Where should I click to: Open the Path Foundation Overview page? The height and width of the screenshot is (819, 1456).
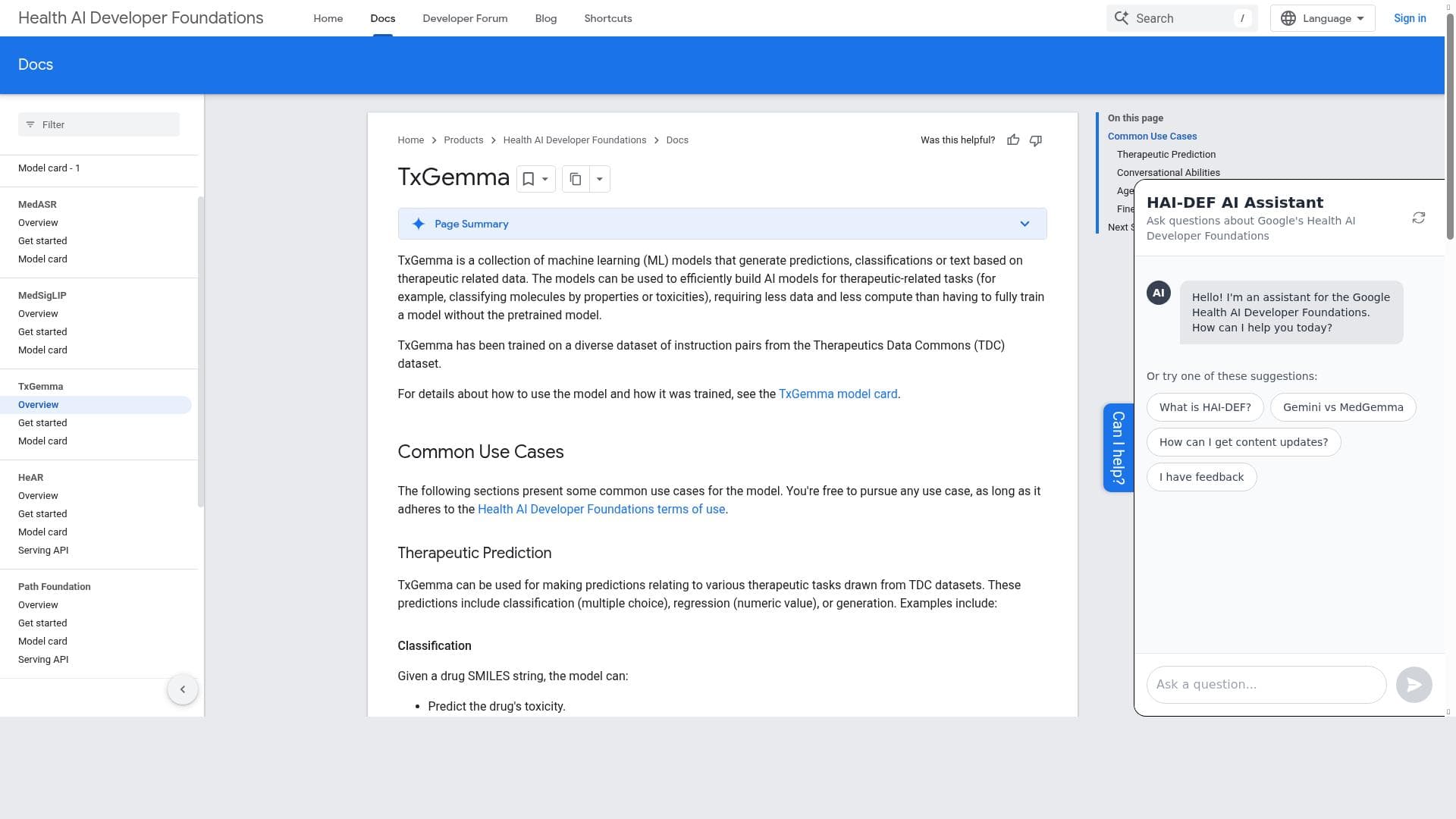38,605
